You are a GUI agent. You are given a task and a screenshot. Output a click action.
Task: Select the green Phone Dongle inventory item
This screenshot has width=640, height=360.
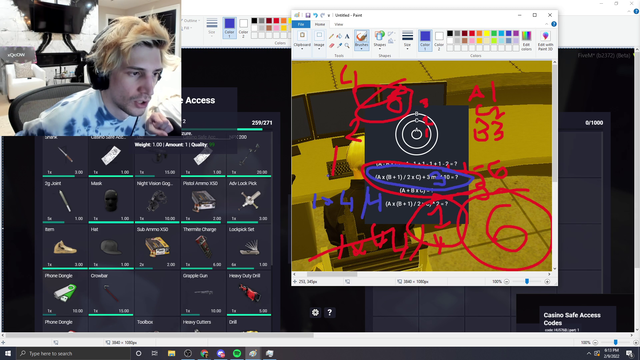tap(64, 294)
